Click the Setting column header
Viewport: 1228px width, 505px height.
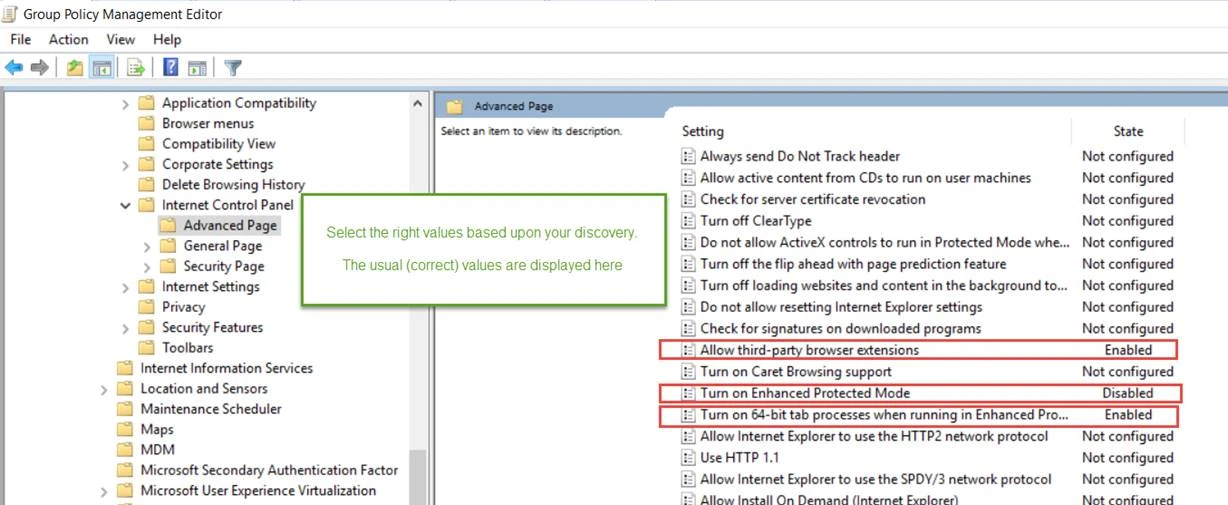pos(703,131)
